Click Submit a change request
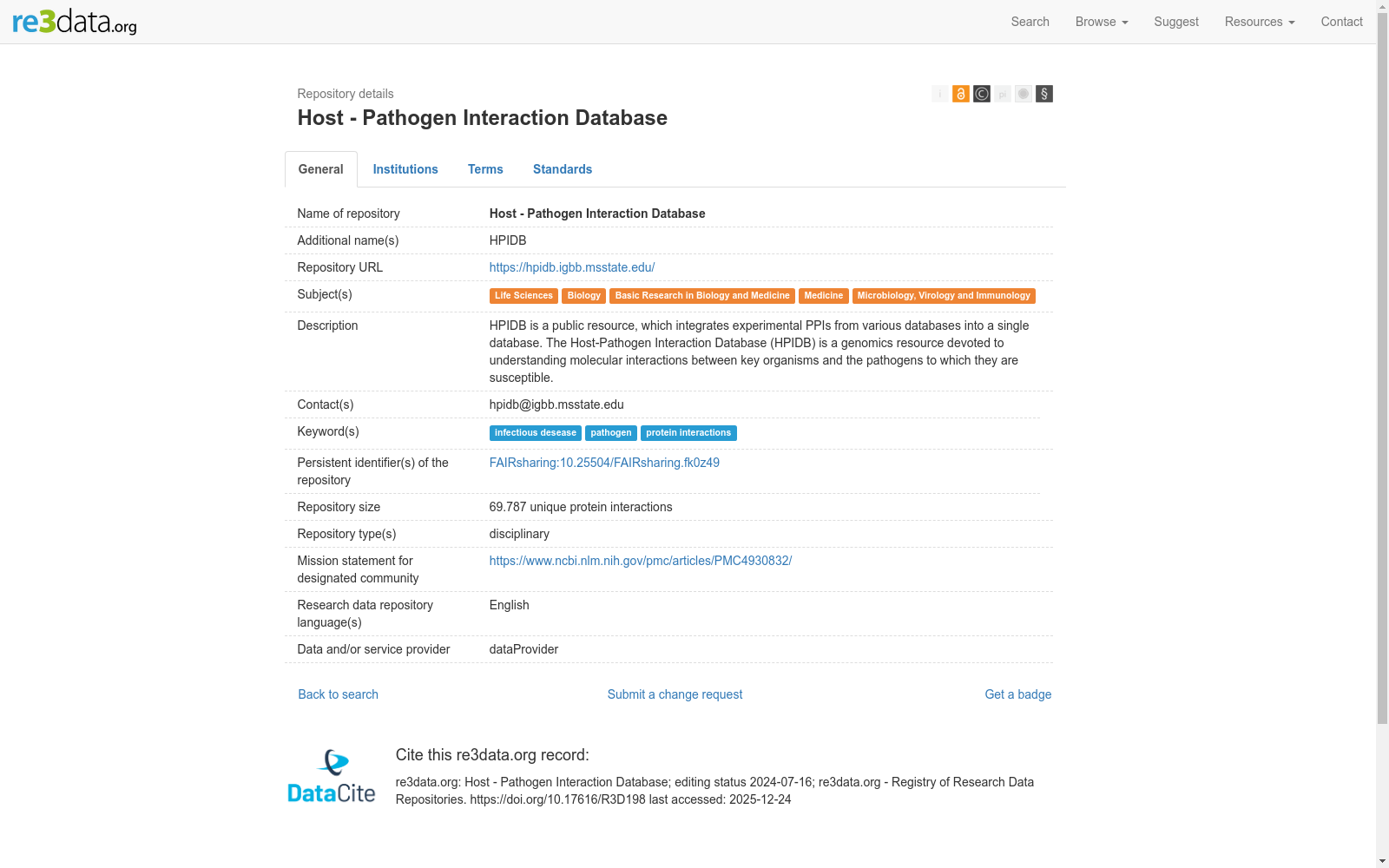 click(x=675, y=694)
